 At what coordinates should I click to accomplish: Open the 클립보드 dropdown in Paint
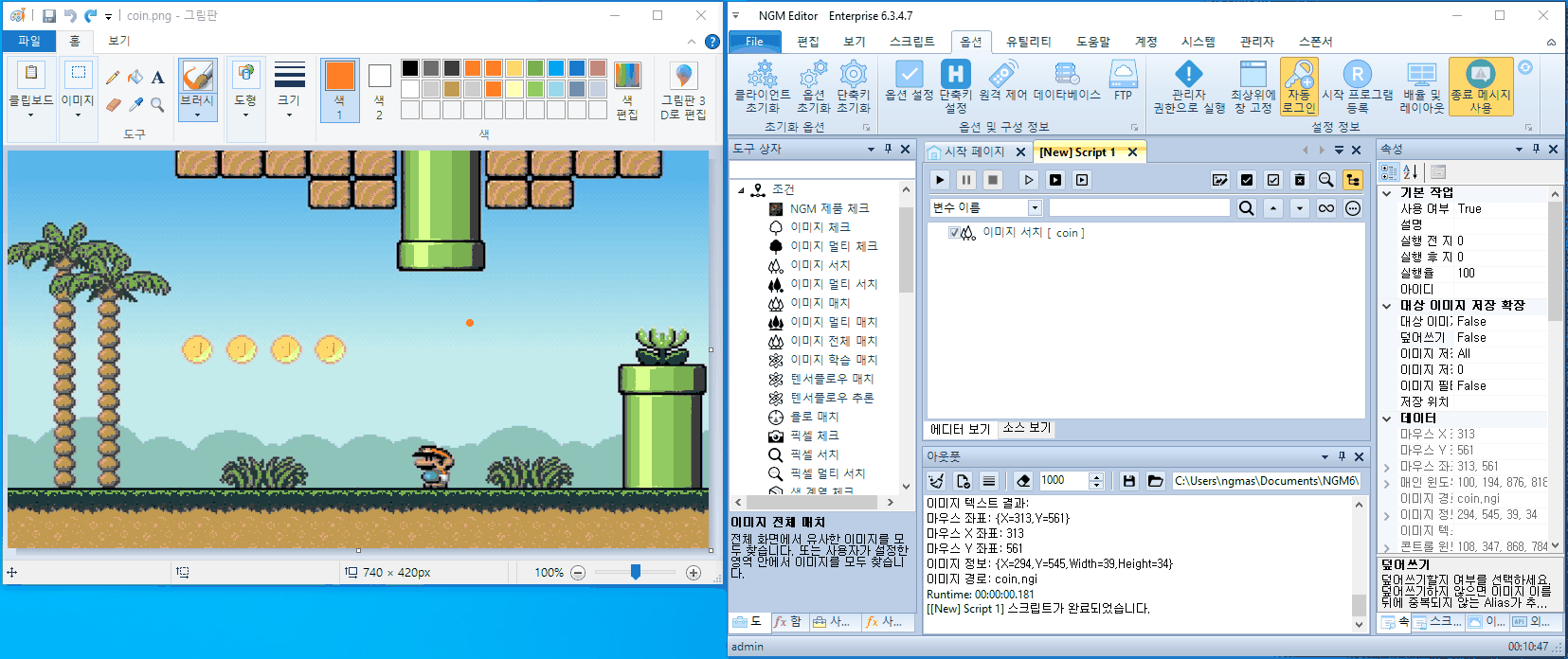pos(31,116)
